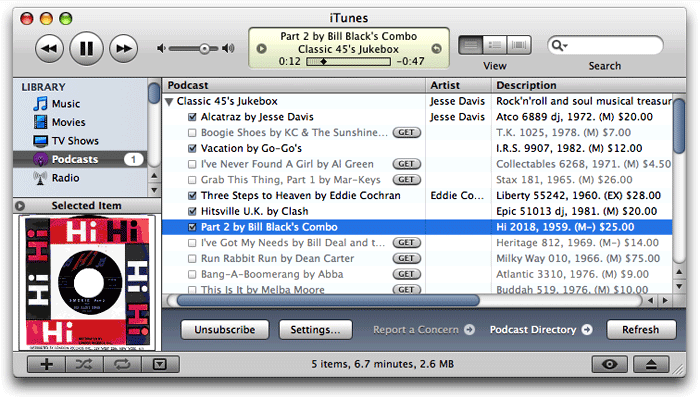This screenshot has height=399, width=700.
Task: Click the TV Shows monitor icon
Action: pyautogui.click(x=40, y=141)
